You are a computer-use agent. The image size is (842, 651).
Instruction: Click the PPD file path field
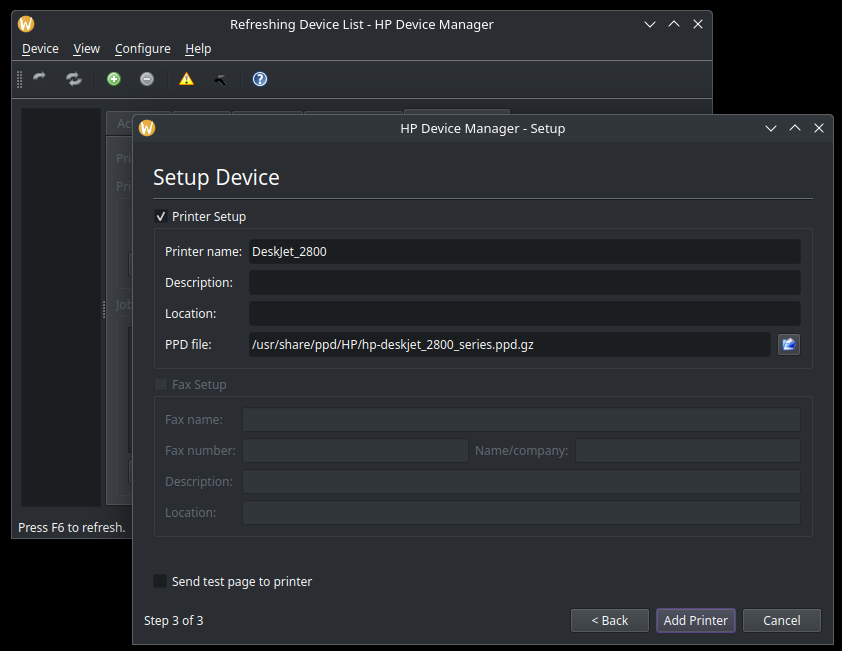(x=510, y=344)
